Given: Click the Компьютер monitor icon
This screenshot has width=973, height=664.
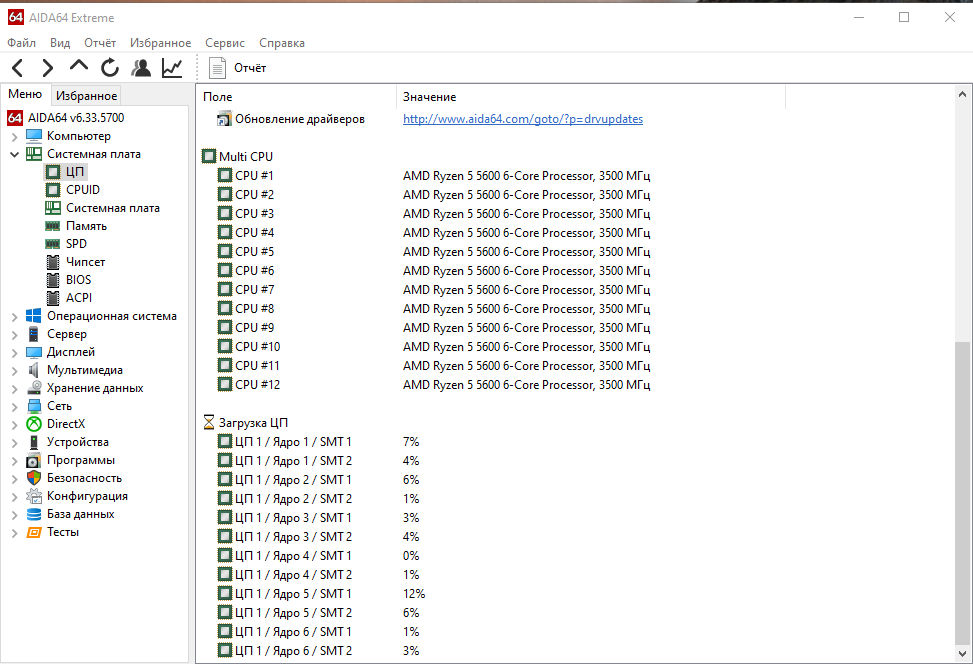Looking at the screenshot, I should coord(34,136).
